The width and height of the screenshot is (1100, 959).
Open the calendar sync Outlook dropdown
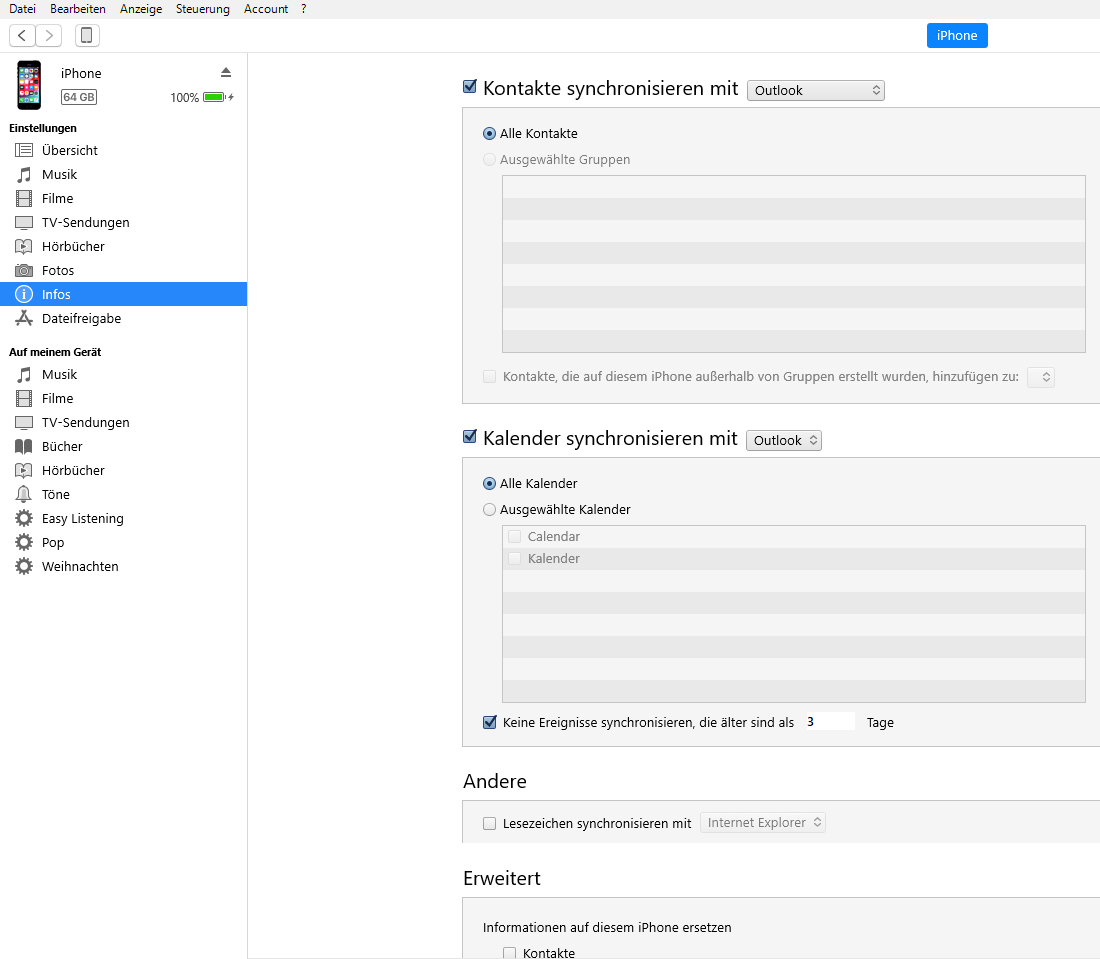784,441
